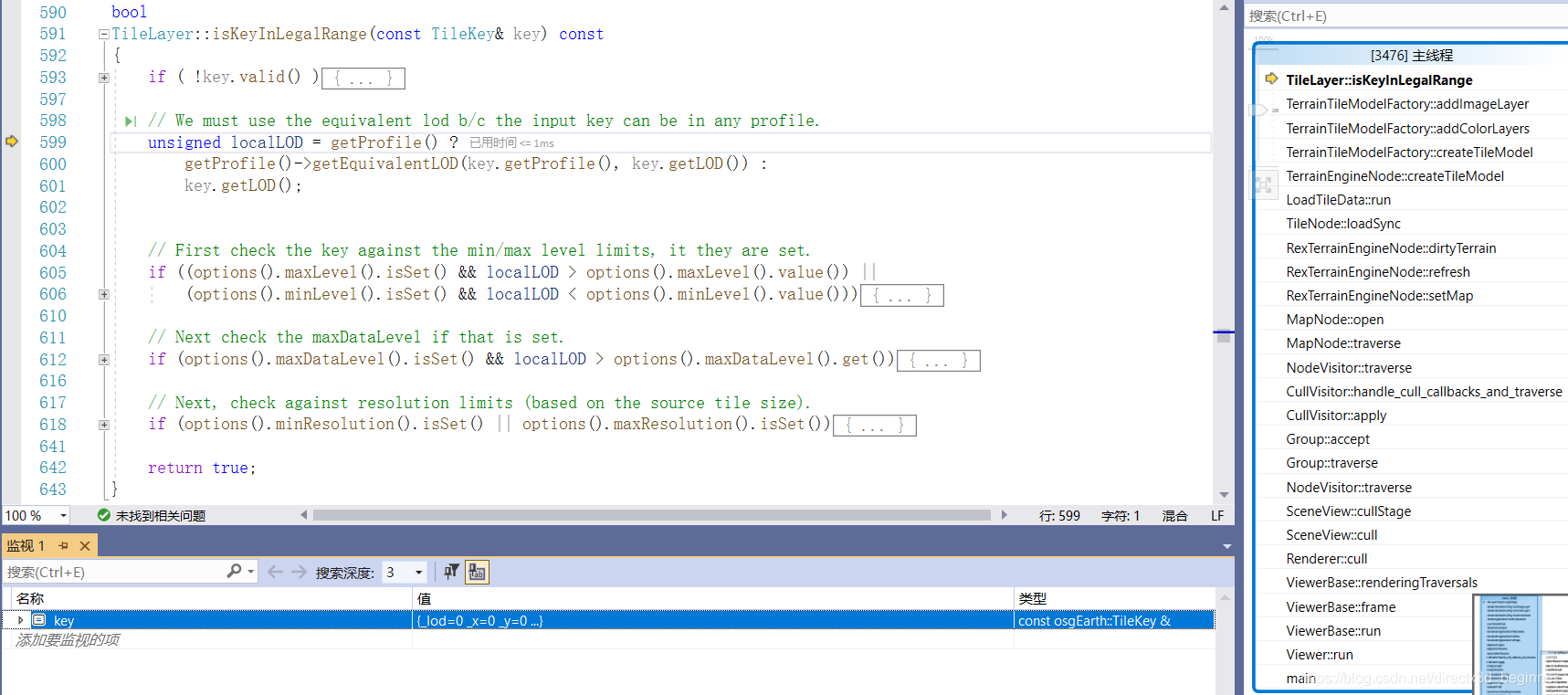Click the watch filter pin icon

click(x=451, y=572)
